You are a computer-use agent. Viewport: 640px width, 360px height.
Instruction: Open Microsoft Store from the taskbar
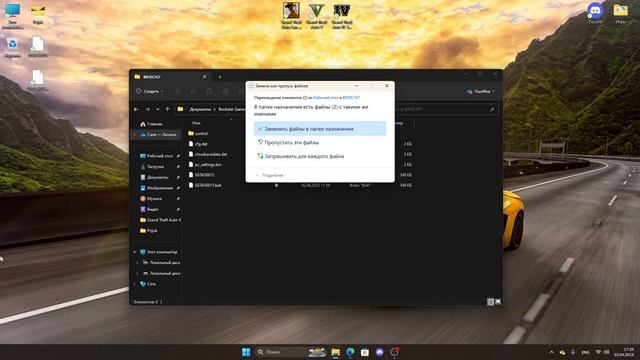point(365,352)
